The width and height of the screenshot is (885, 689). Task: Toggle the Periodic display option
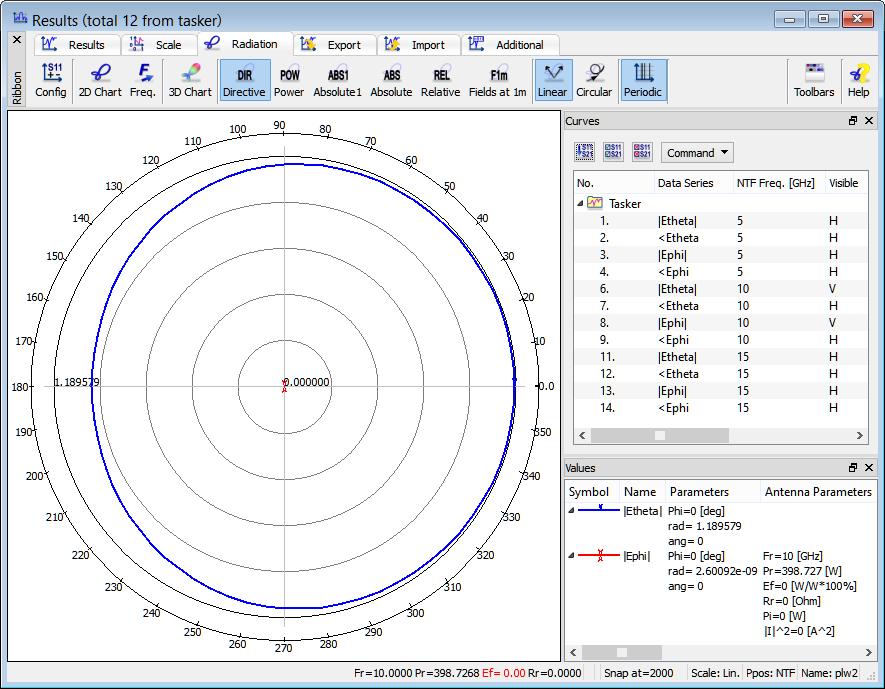[643, 80]
